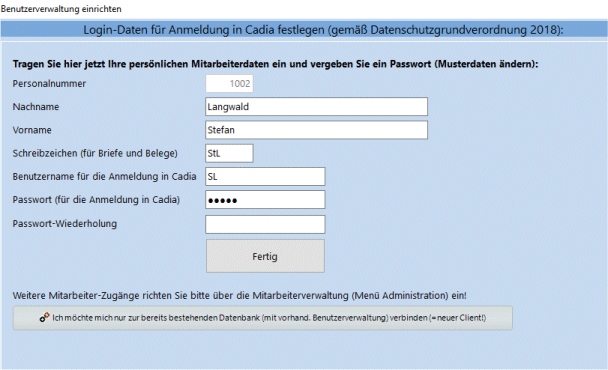Image resolution: width=608 pixels, height=370 pixels.
Task: Select the Schreibzeichen field containing StL
Action: click(x=229, y=153)
